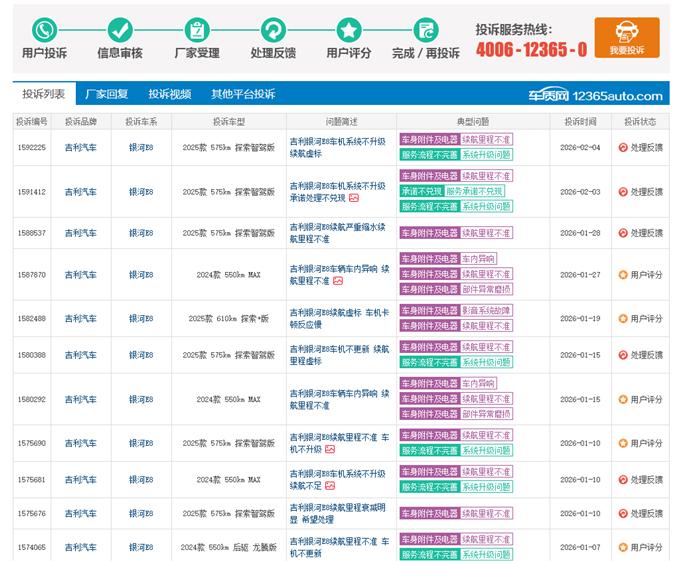
Task: Click 银河E8 series link in row 1575676
Action: click(141, 514)
